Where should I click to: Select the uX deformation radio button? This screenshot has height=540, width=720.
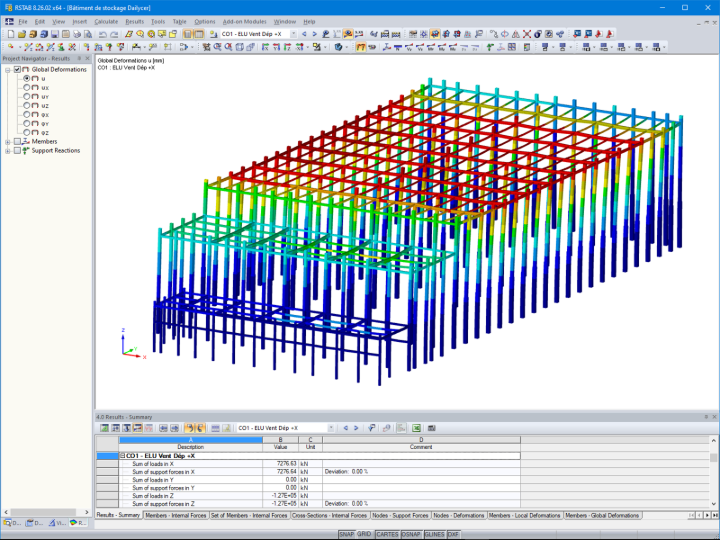(x=27, y=87)
